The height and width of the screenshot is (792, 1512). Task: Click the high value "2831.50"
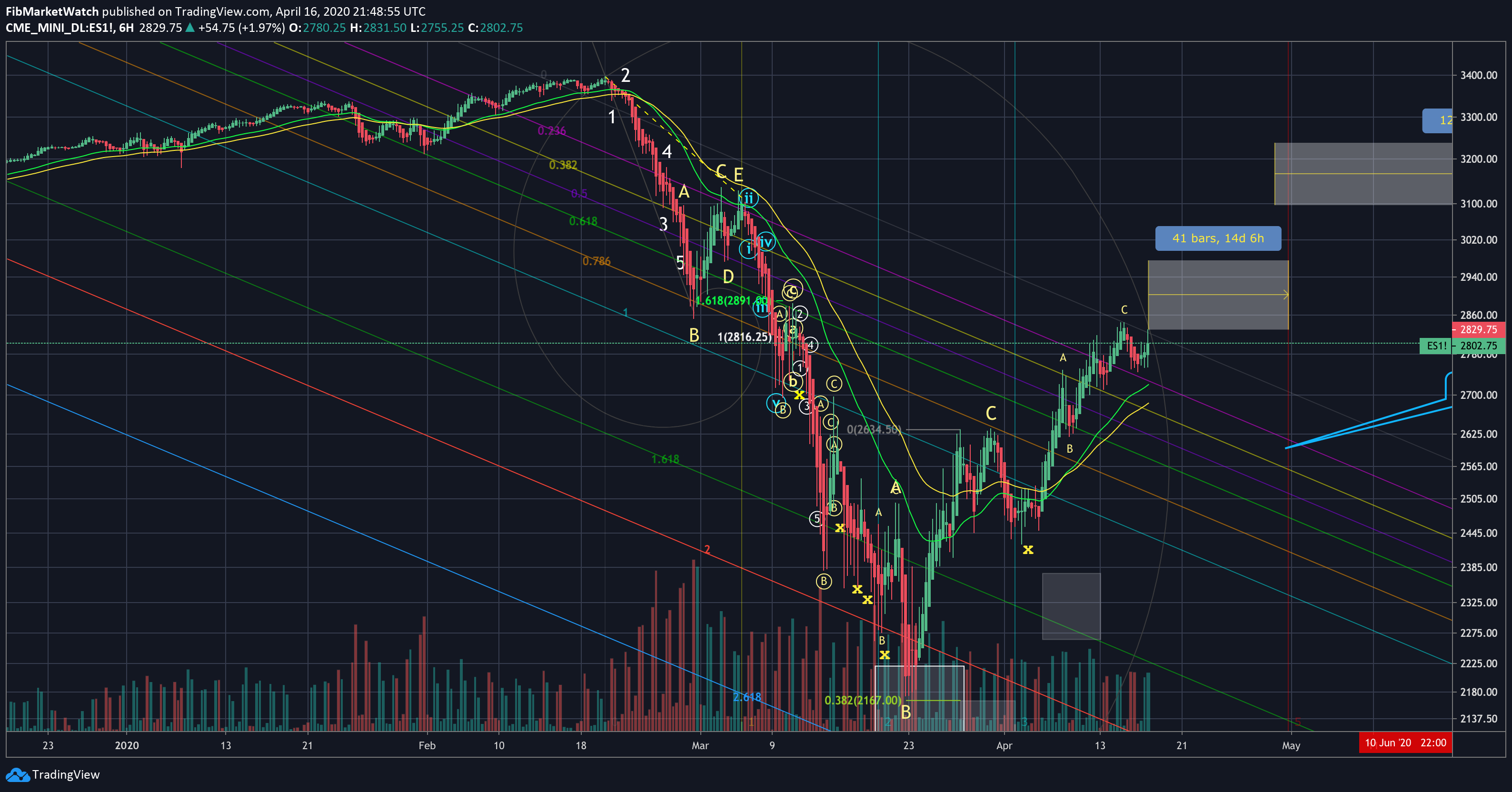pyautogui.click(x=385, y=28)
